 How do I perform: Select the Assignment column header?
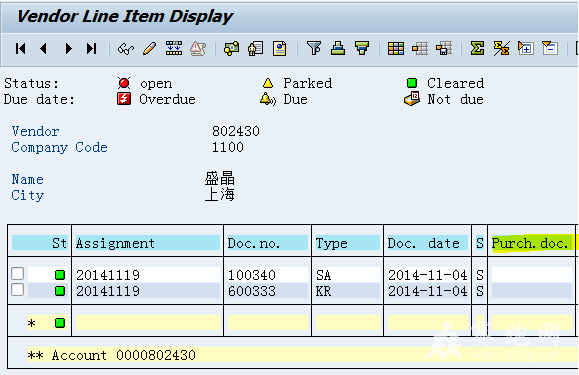point(148,243)
